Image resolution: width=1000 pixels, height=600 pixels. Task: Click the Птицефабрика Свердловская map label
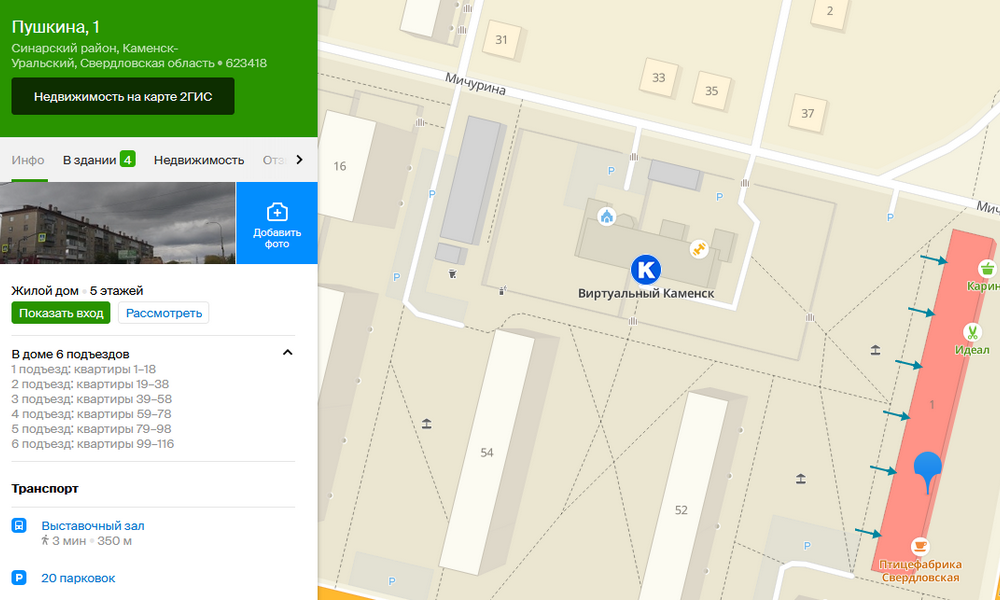[920, 571]
